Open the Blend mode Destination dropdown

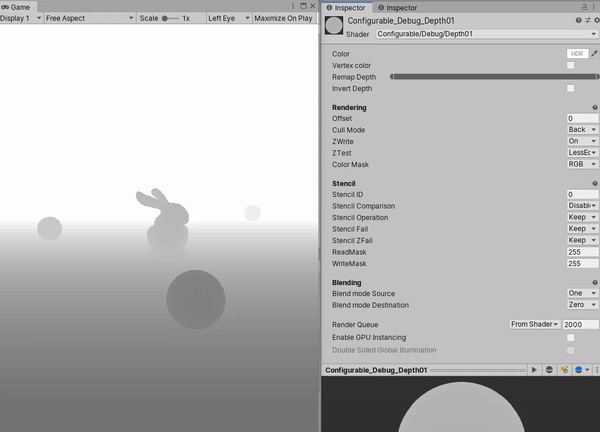pyautogui.click(x=582, y=305)
